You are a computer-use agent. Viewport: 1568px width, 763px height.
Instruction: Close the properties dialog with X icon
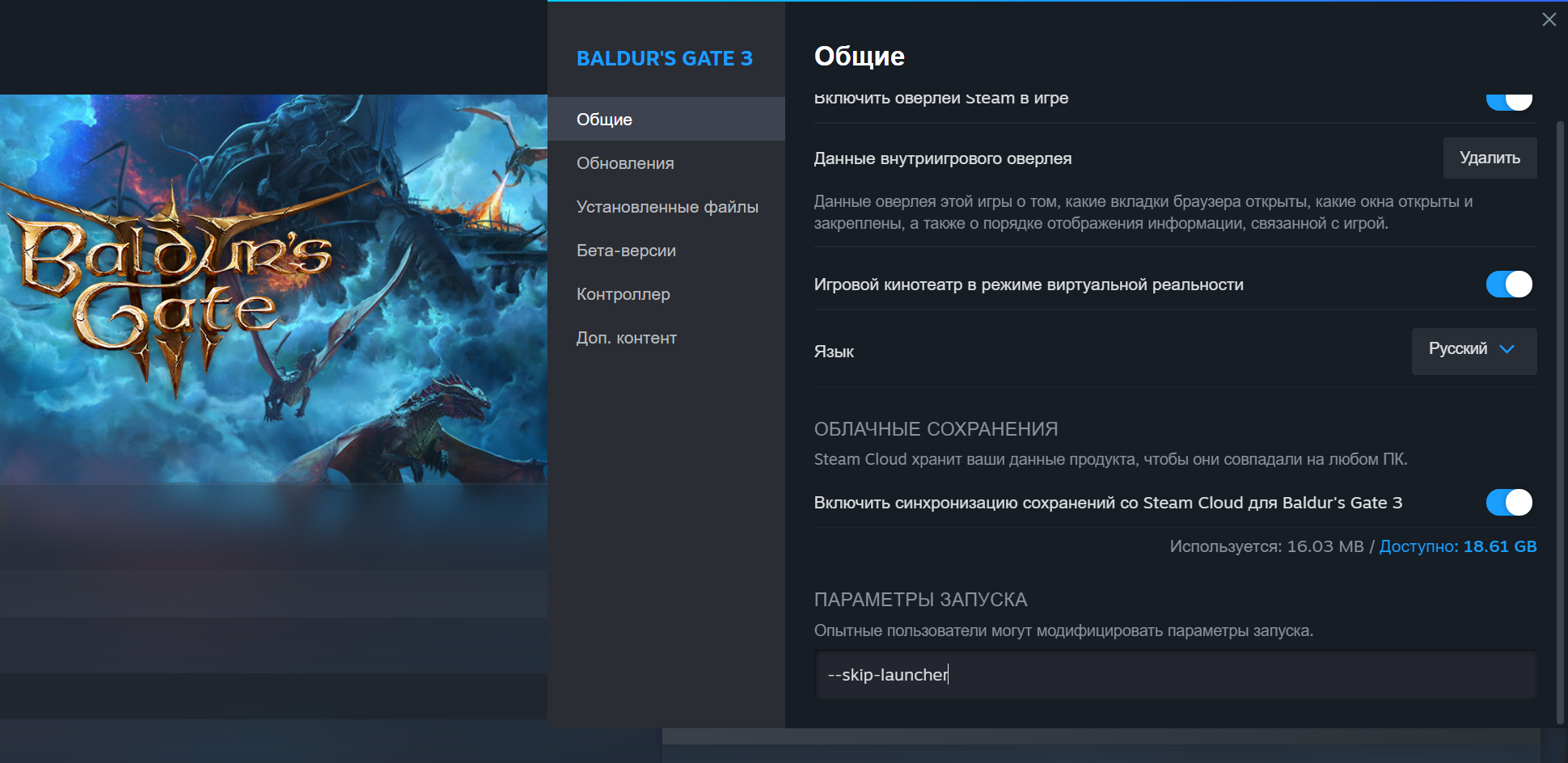pos(1549,19)
